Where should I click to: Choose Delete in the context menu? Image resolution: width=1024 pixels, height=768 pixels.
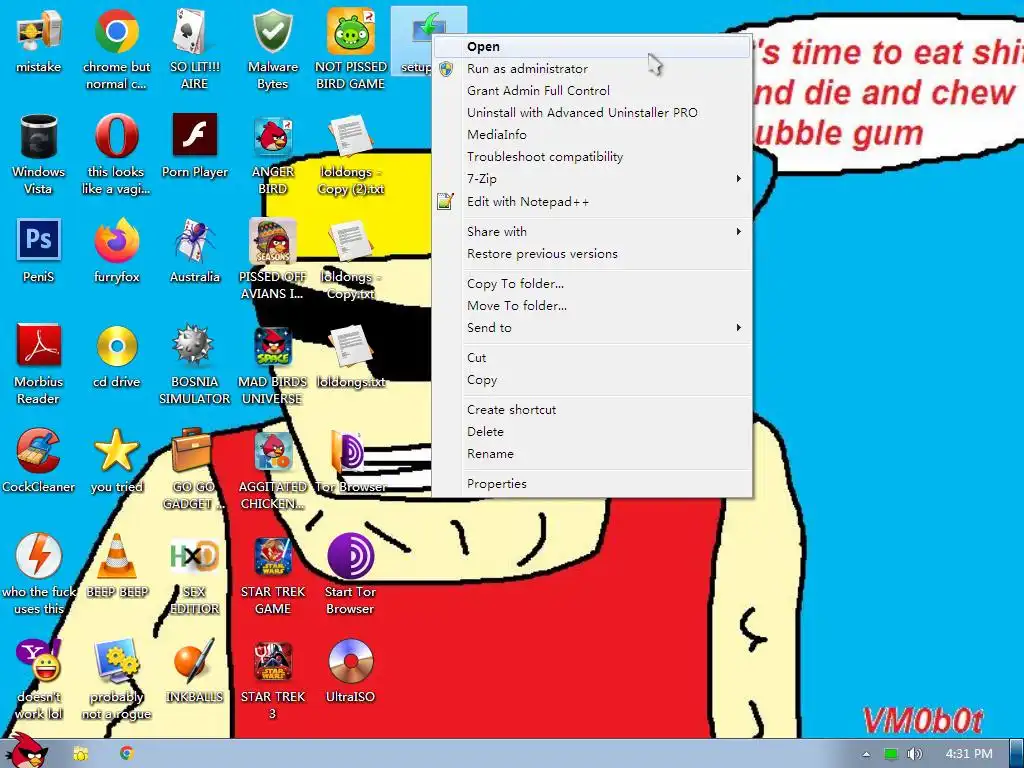click(592, 432)
